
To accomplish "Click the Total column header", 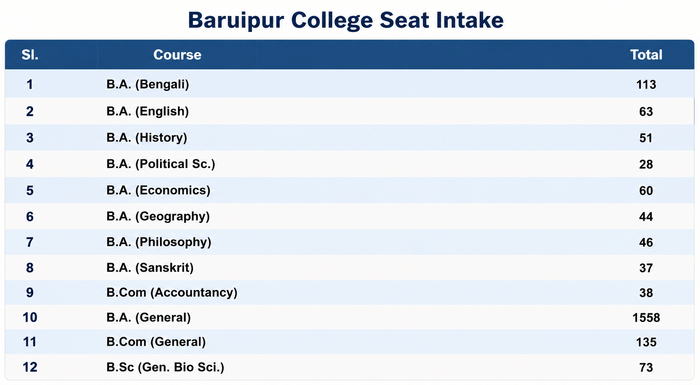I will point(646,54).
